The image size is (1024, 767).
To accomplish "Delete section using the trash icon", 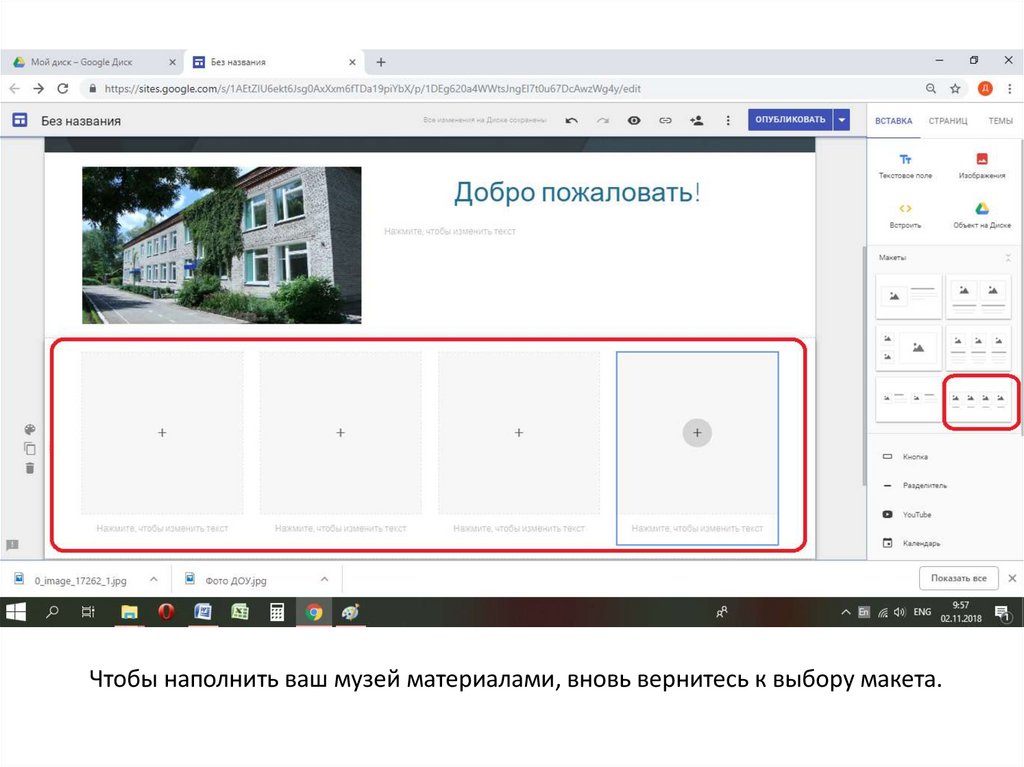I will click(x=30, y=467).
